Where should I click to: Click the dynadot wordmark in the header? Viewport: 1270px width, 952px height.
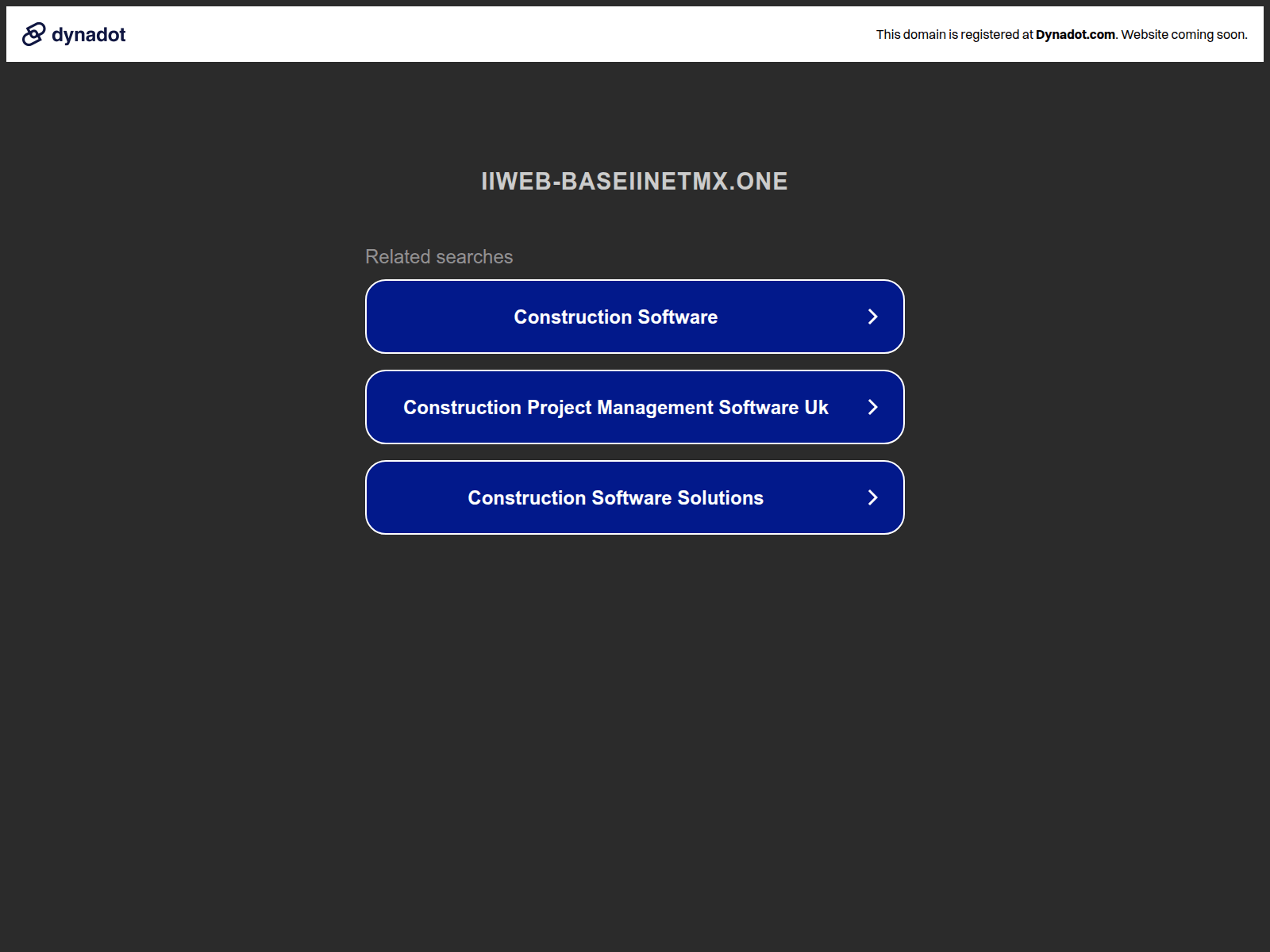tap(88, 35)
